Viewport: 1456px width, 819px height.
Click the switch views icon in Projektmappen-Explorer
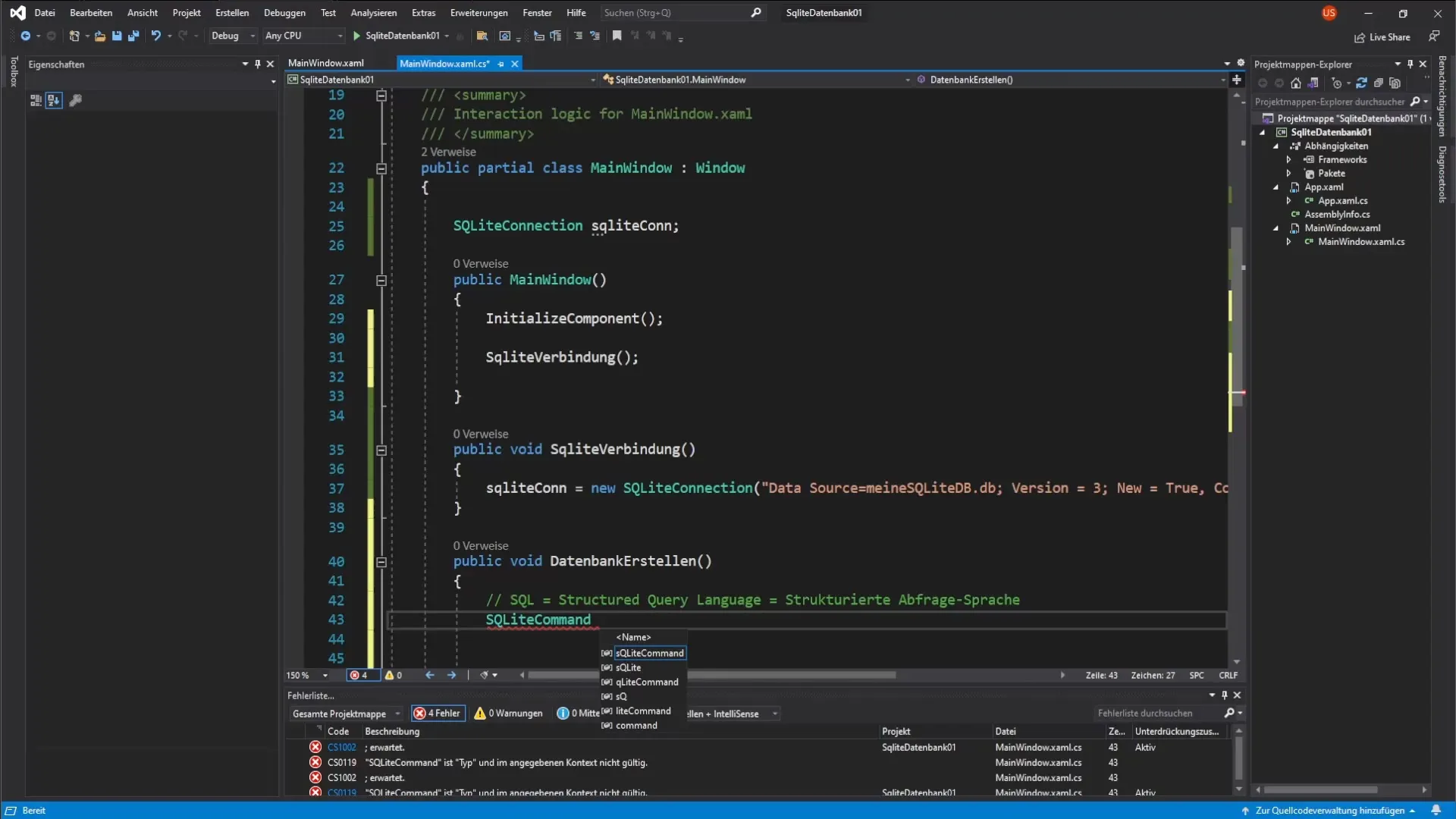pos(1313,83)
